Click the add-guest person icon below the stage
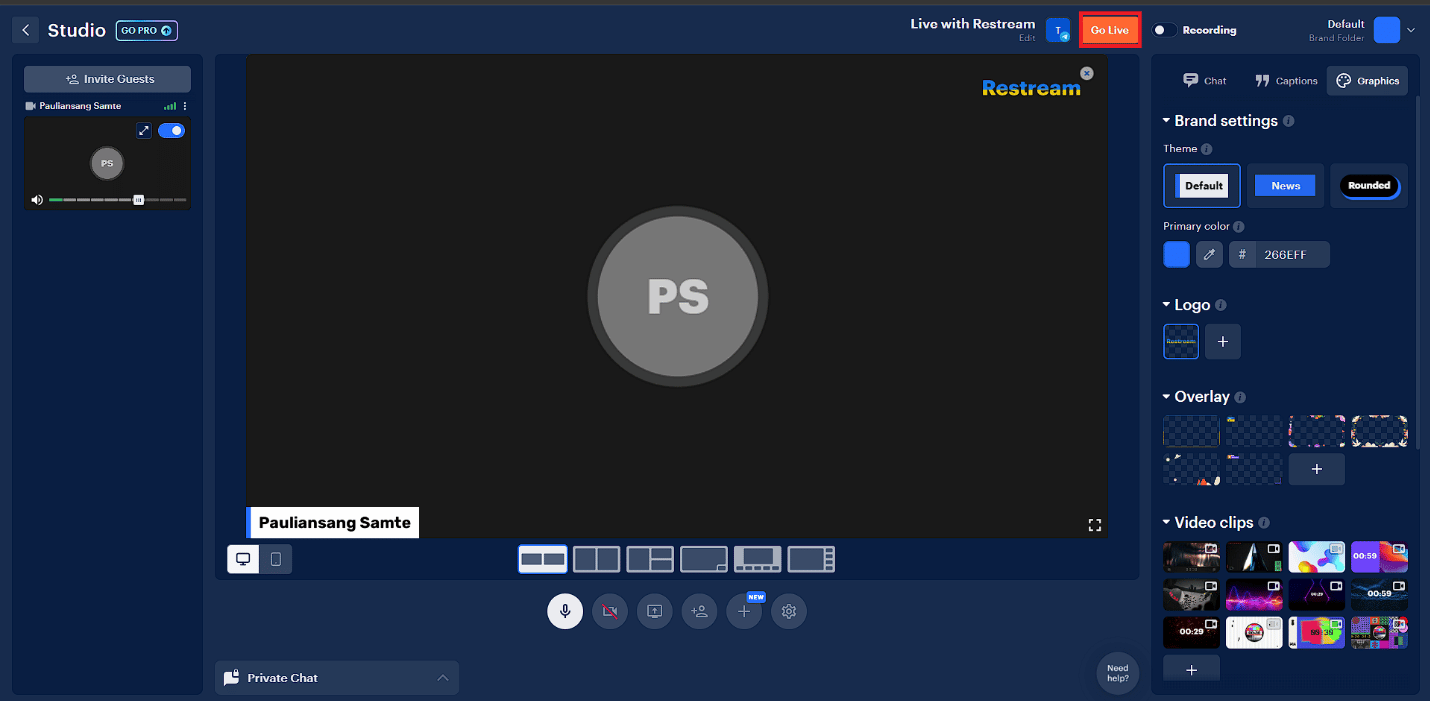The image size is (1430, 701). coord(700,611)
